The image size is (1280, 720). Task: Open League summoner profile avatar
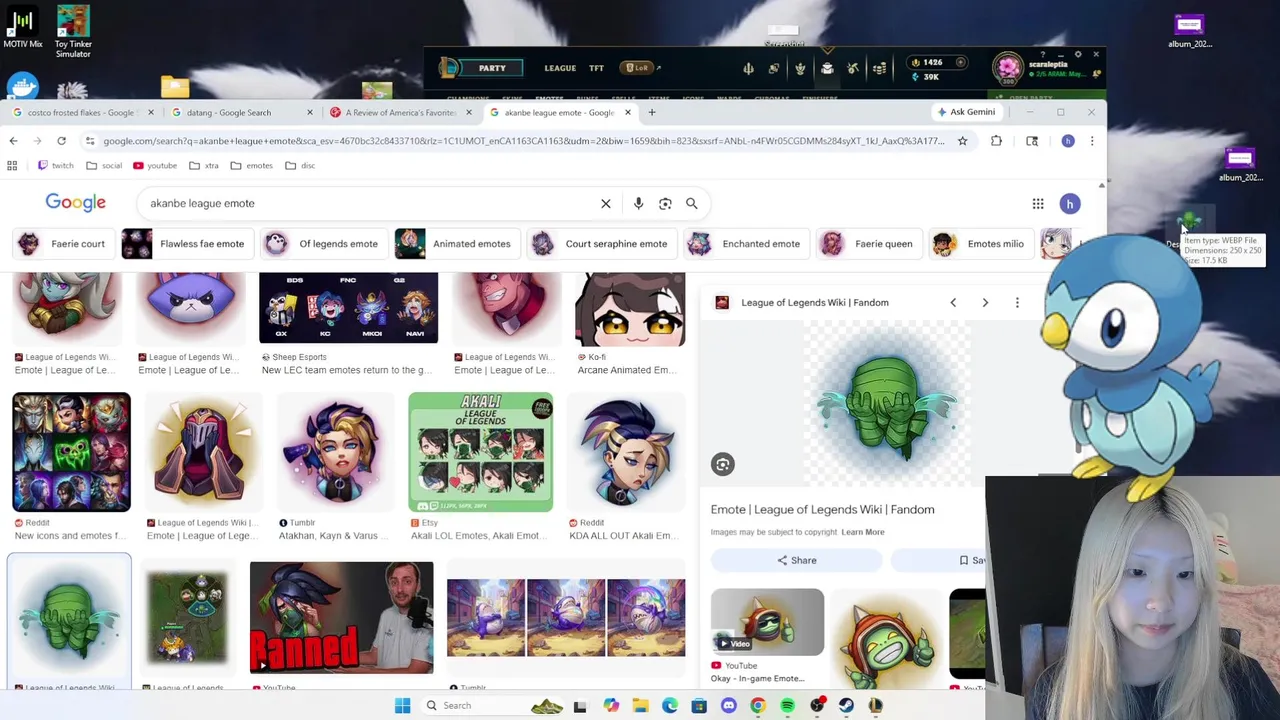(x=1007, y=68)
